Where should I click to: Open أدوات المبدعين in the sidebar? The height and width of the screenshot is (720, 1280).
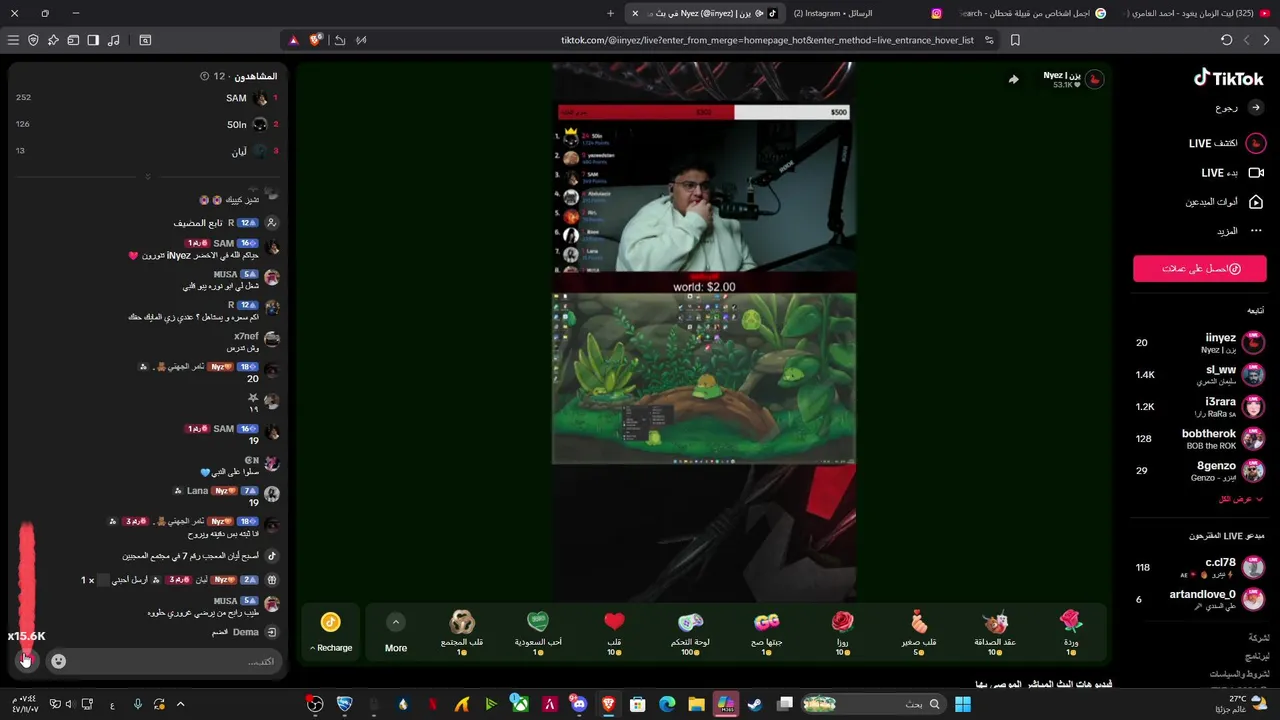coord(1224,202)
